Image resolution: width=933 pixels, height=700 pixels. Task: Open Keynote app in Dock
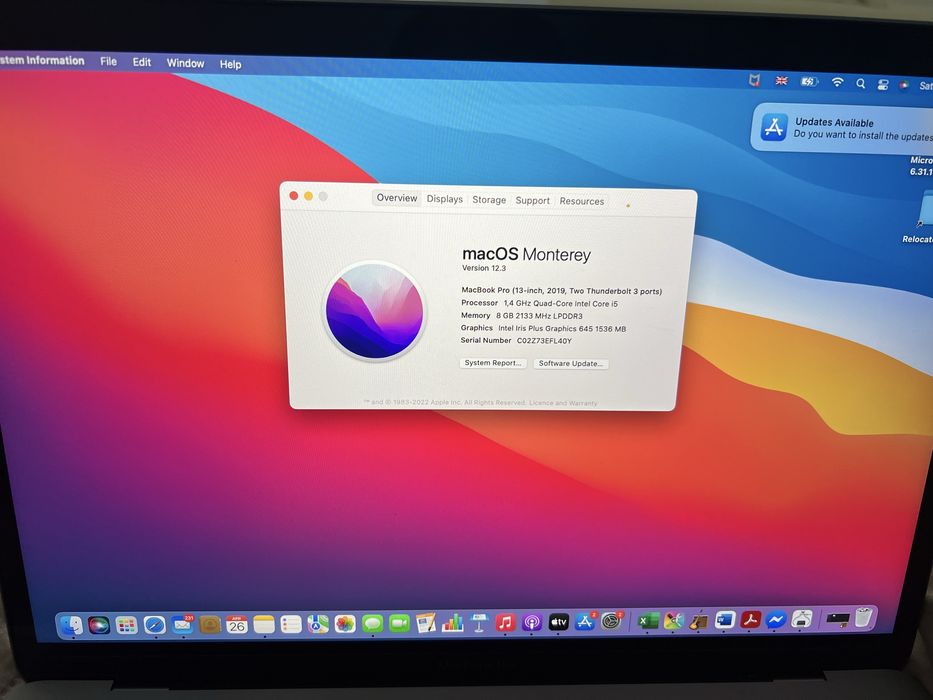479,623
